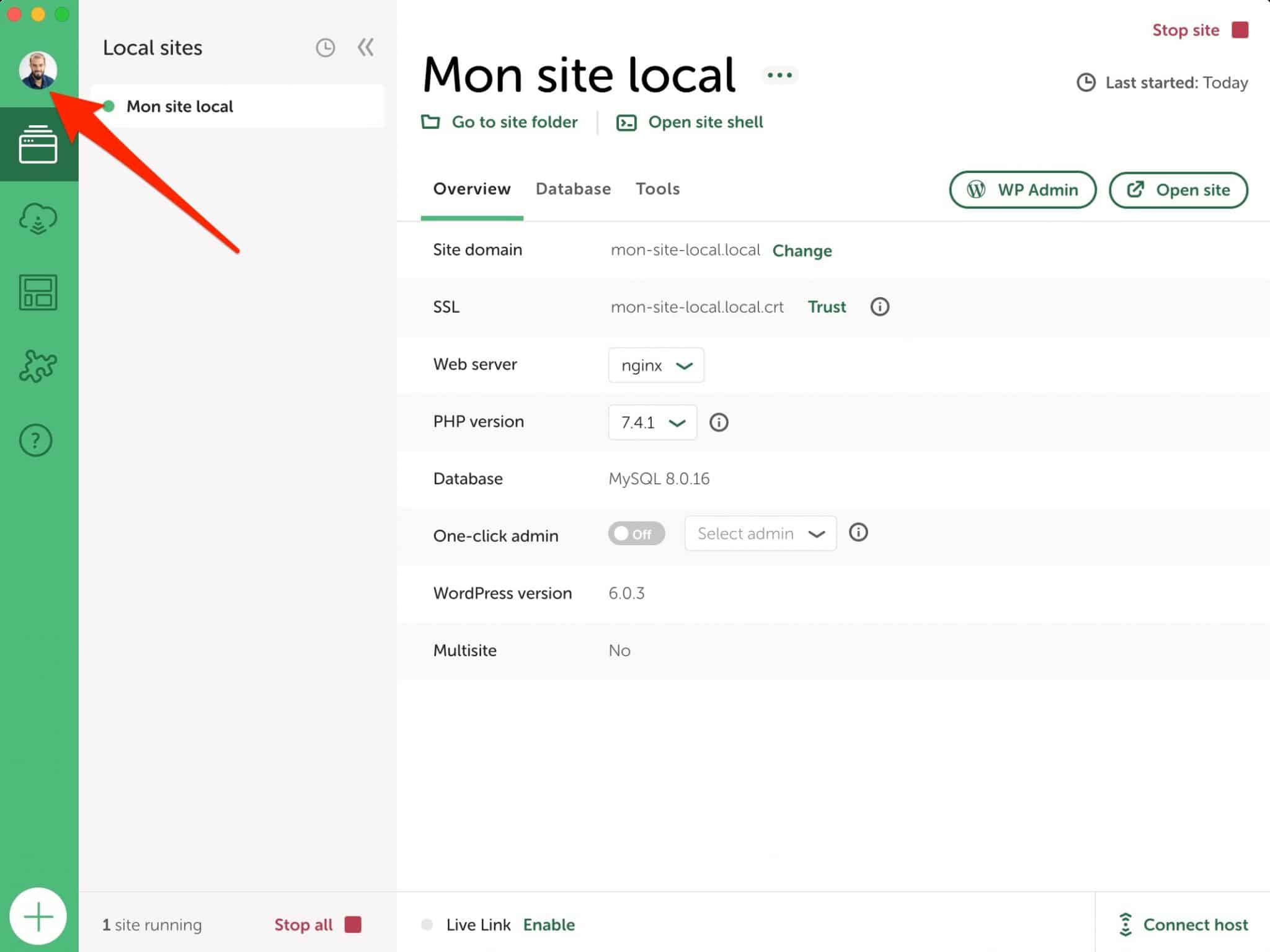The image size is (1270, 952).
Task: Change the site domain
Action: tap(802, 251)
